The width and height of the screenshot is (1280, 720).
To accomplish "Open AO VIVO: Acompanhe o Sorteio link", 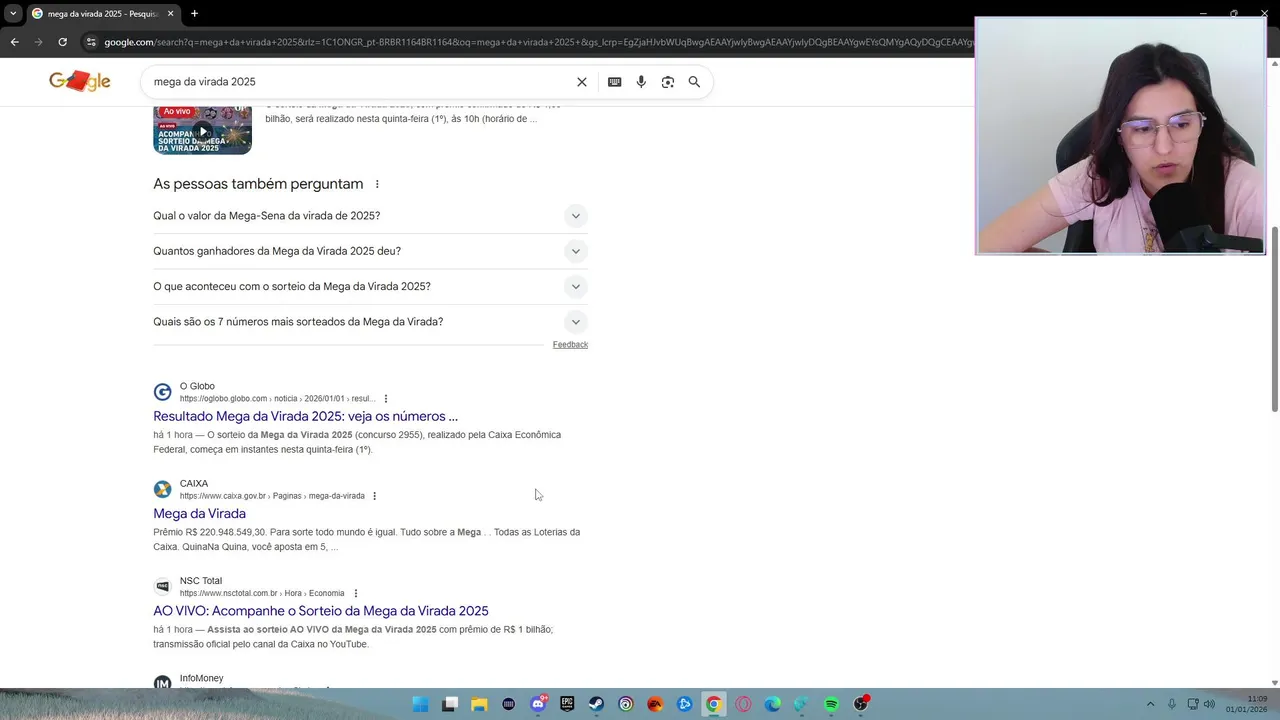I will click(x=321, y=611).
